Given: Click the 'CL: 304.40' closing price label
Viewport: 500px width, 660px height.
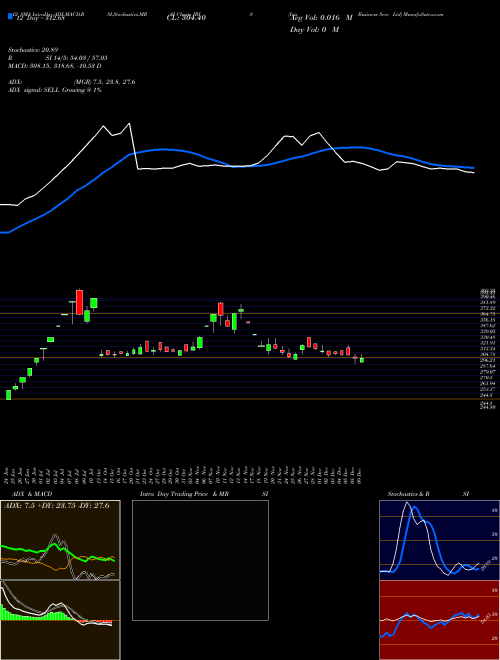Looking at the screenshot, I should 186,18.
